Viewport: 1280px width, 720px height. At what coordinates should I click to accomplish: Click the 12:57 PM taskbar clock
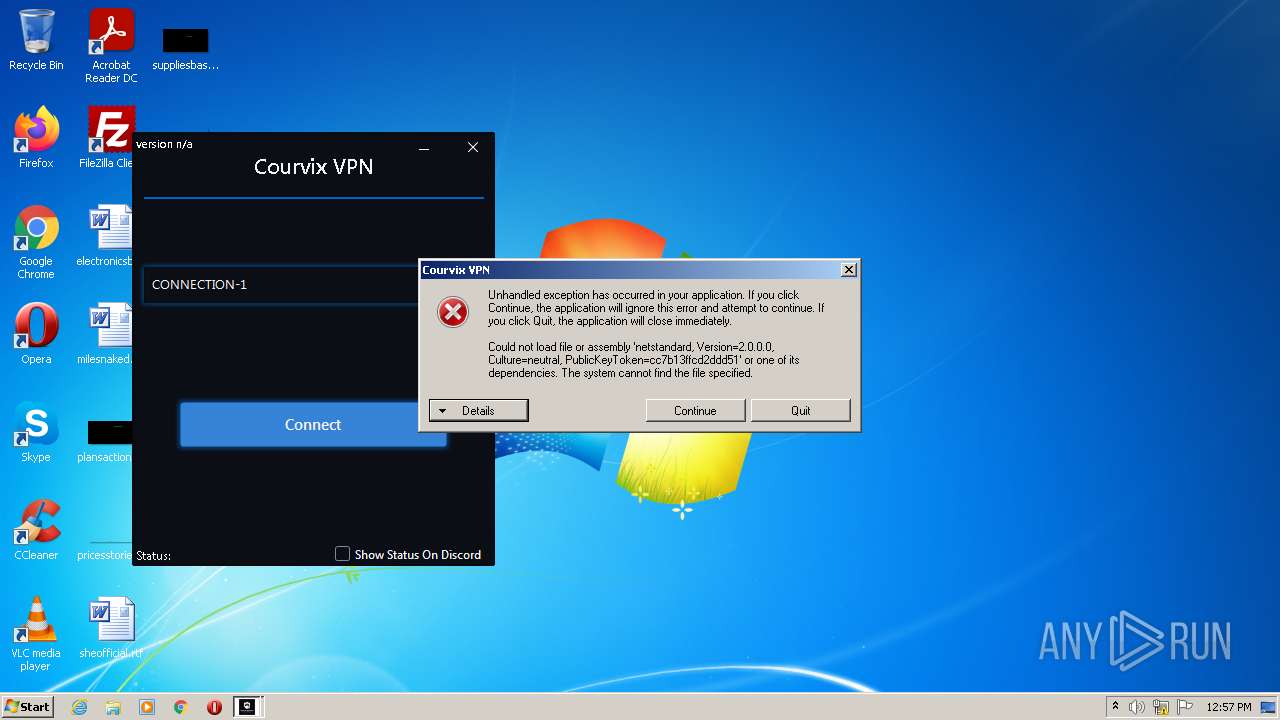[x=1229, y=707]
